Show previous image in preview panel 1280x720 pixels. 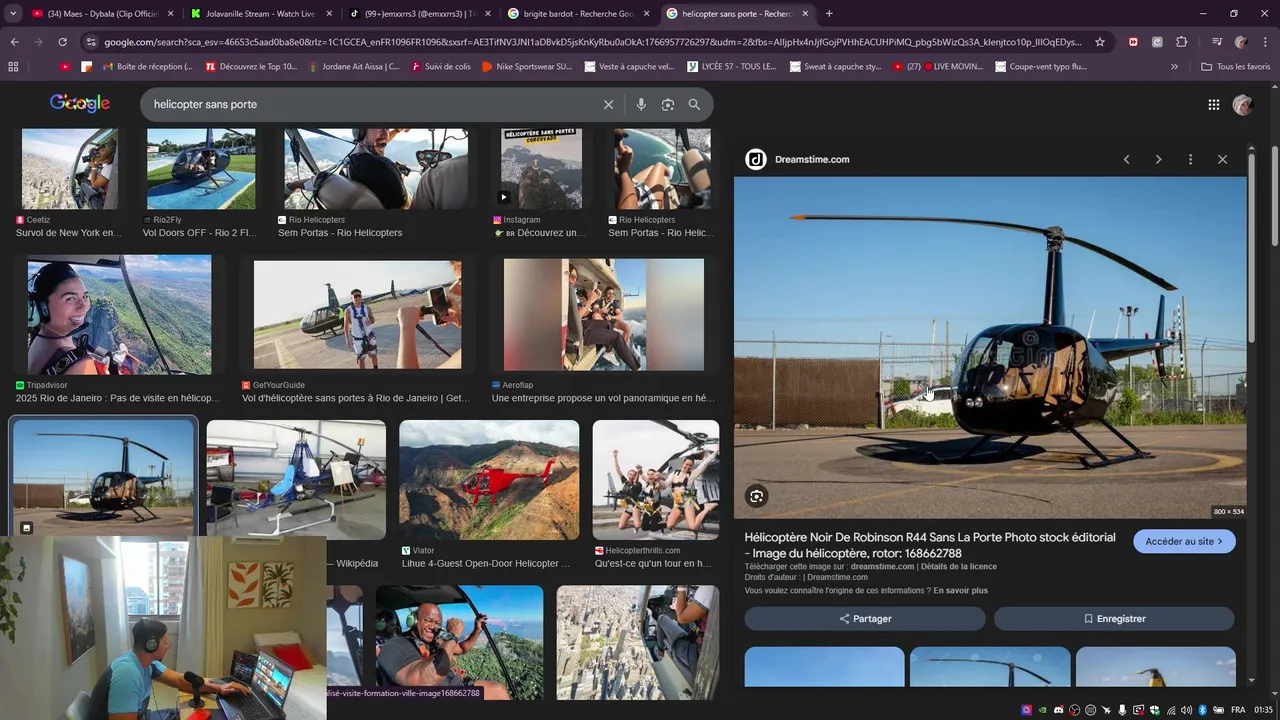click(x=1126, y=159)
